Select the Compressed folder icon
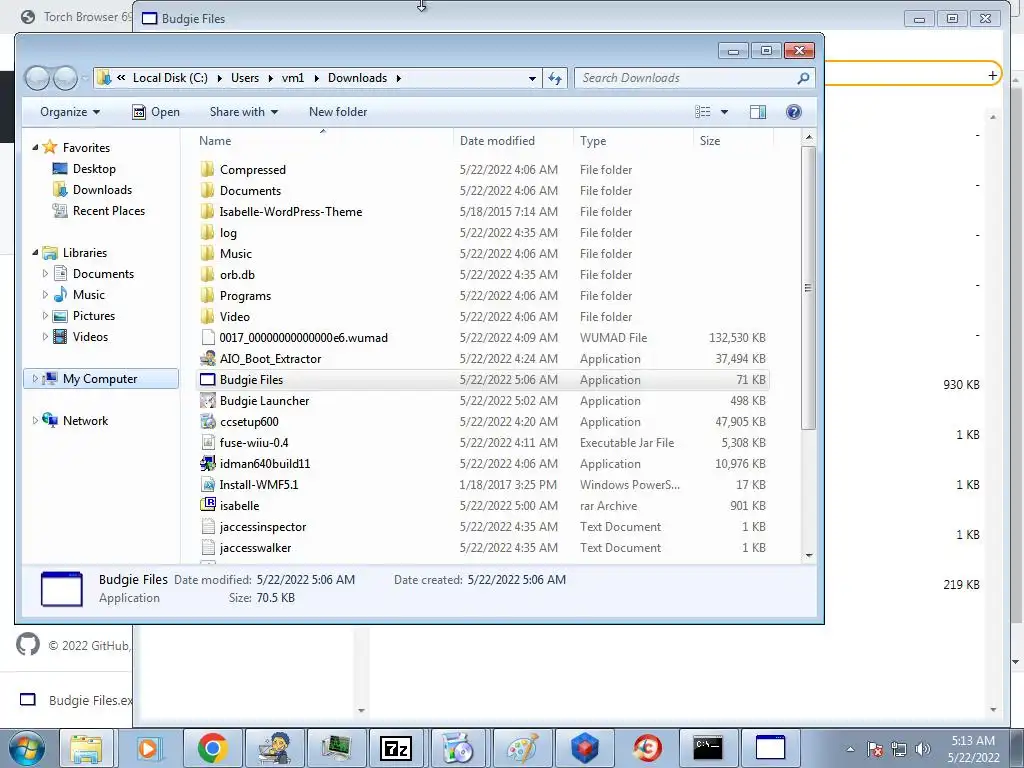The width and height of the screenshot is (1024, 768). 208,170
